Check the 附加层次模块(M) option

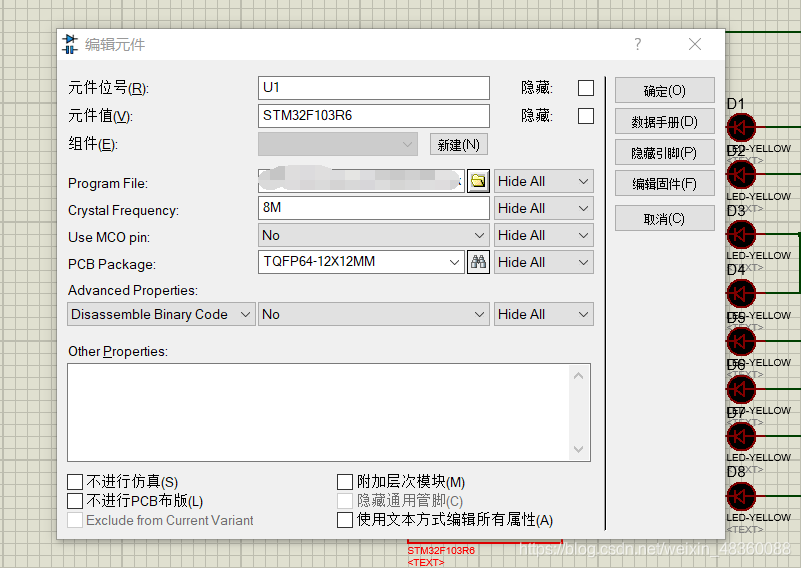pyautogui.click(x=345, y=482)
